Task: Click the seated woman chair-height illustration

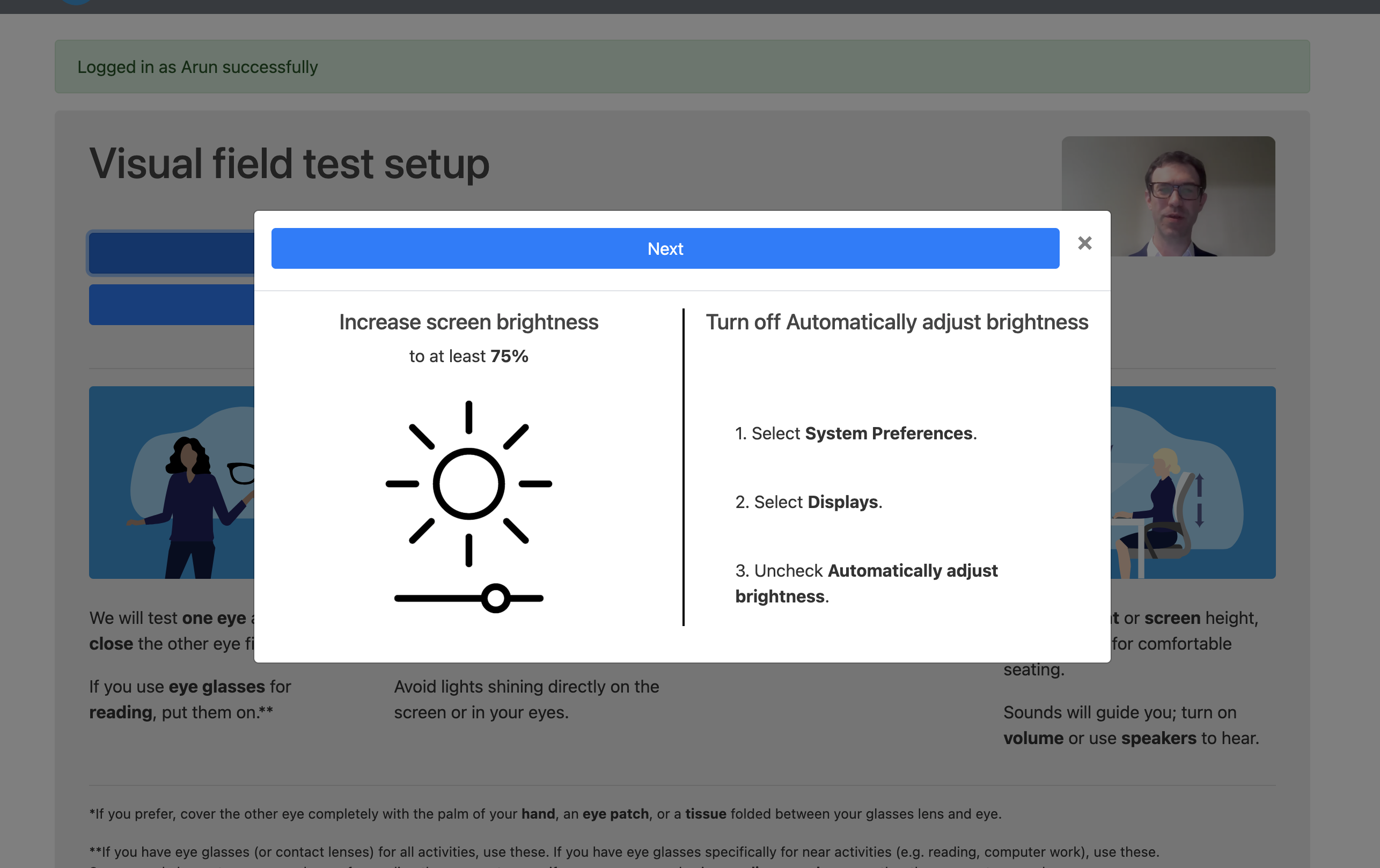Action: click(1193, 482)
